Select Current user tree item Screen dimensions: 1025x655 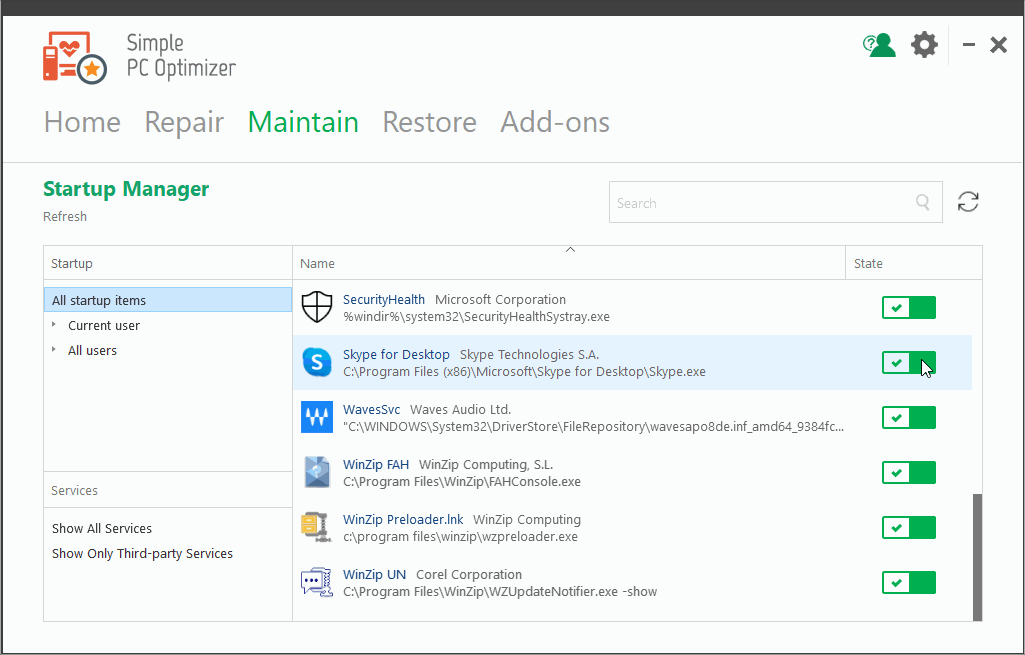coord(104,325)
